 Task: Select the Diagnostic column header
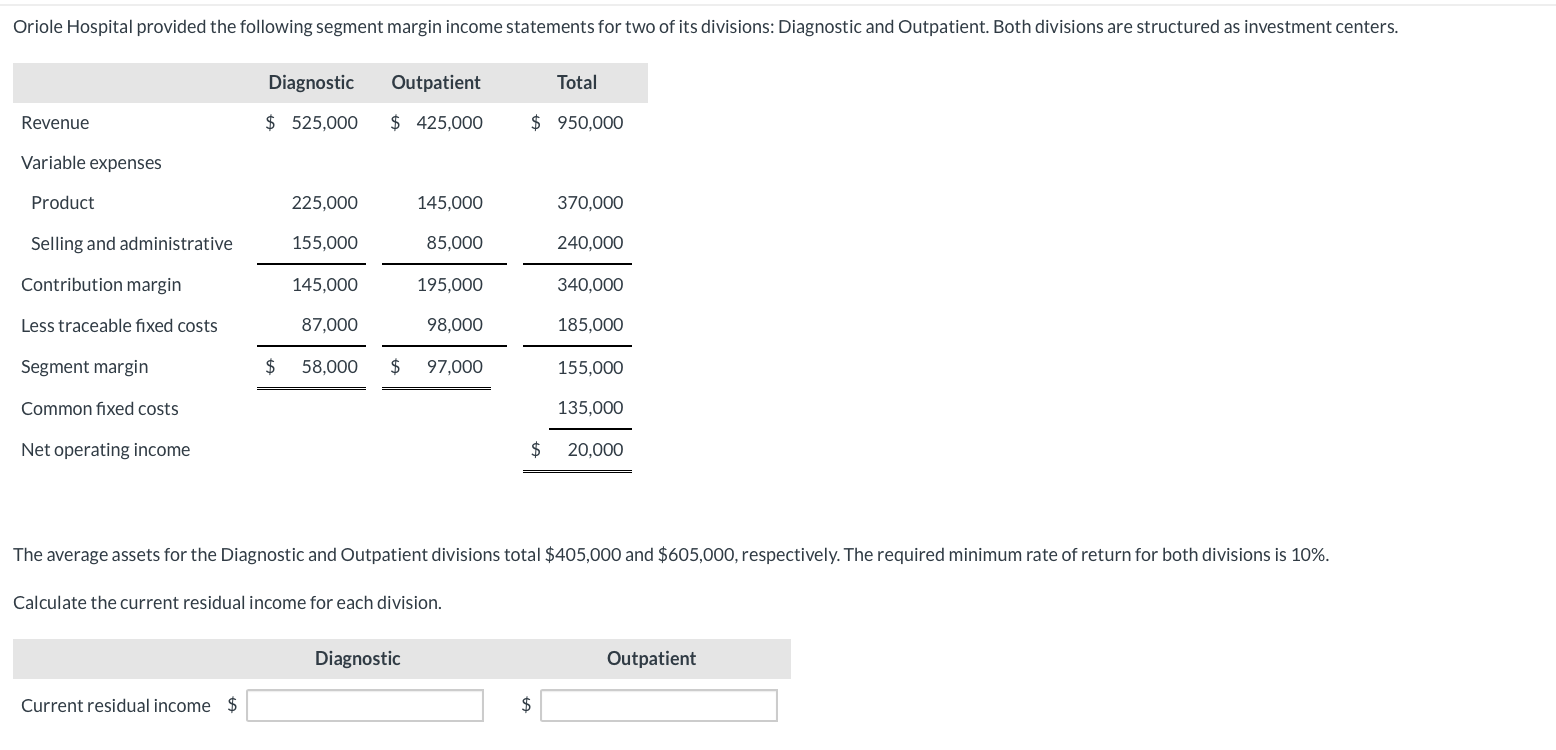click(x=310, y=82)
